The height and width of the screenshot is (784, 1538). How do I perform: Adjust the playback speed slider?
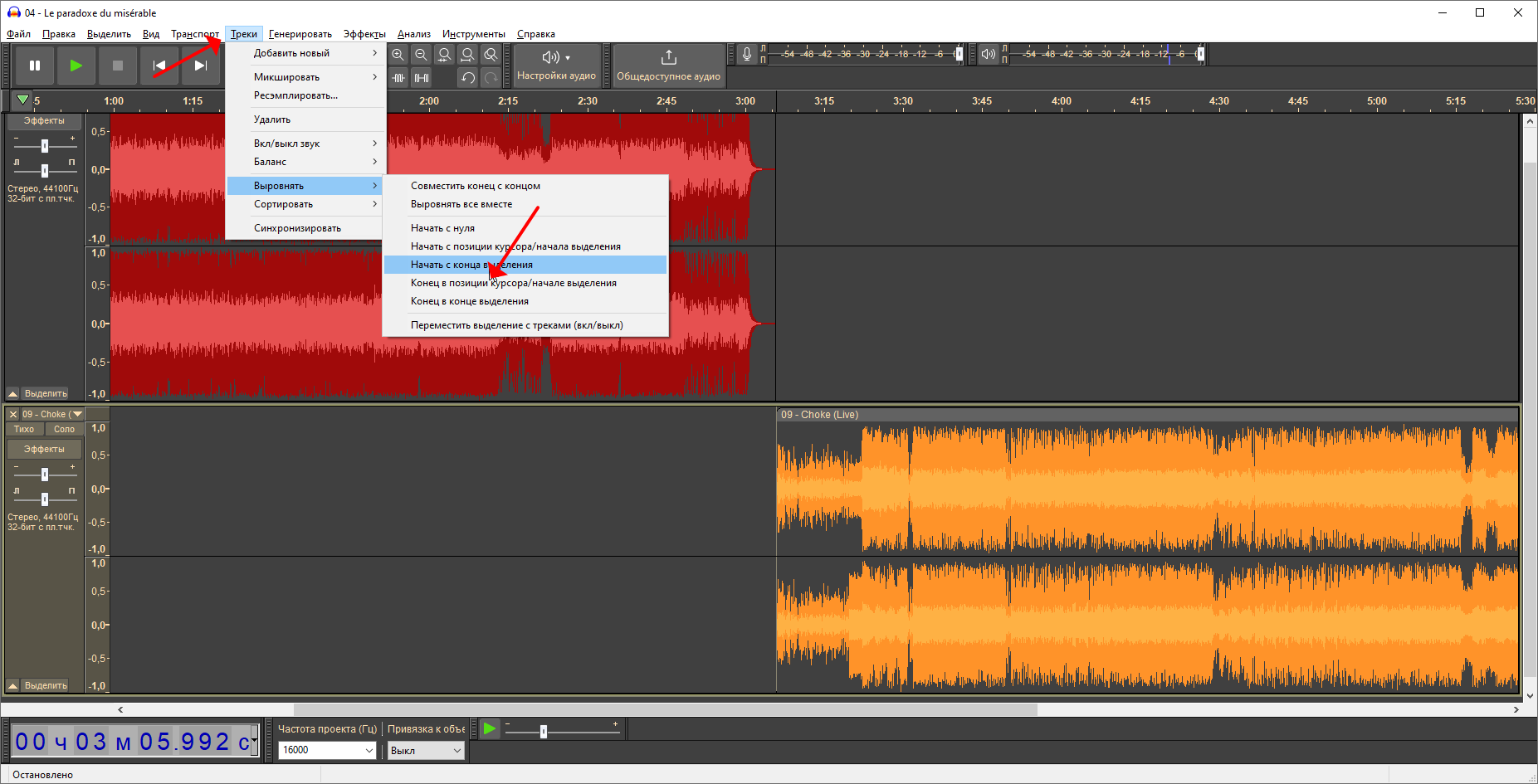pyautogui.click(x=544, y=732)
